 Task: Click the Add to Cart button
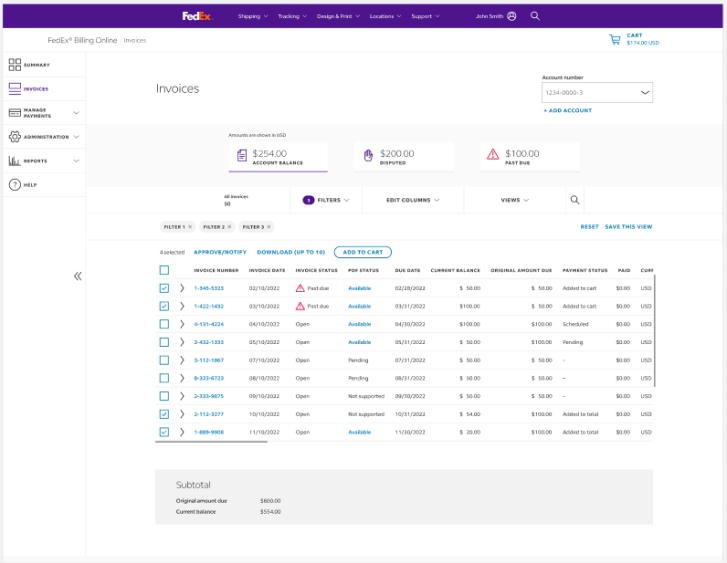click(363, 252)
